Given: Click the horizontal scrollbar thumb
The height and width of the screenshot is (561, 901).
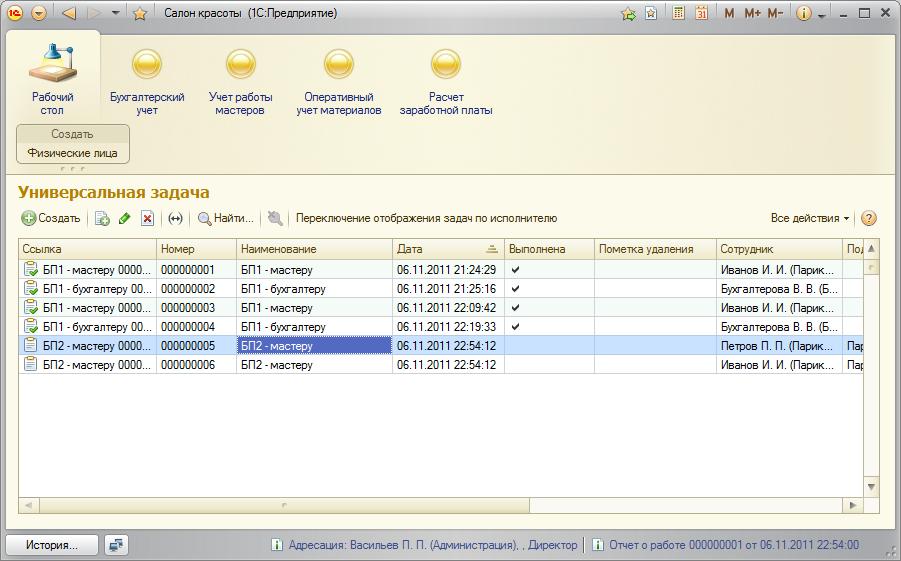Looking at the screenshot, I should (284, 505).
